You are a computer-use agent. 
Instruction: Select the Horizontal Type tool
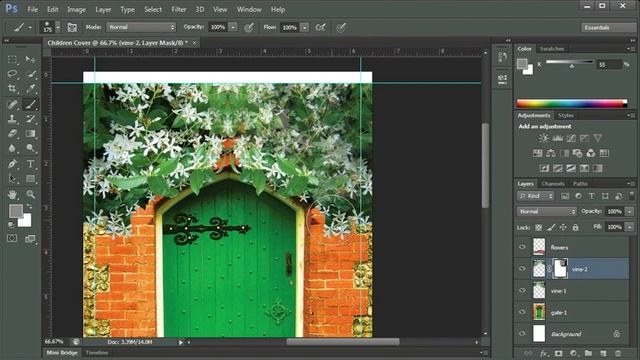click(x=30, y=164)
